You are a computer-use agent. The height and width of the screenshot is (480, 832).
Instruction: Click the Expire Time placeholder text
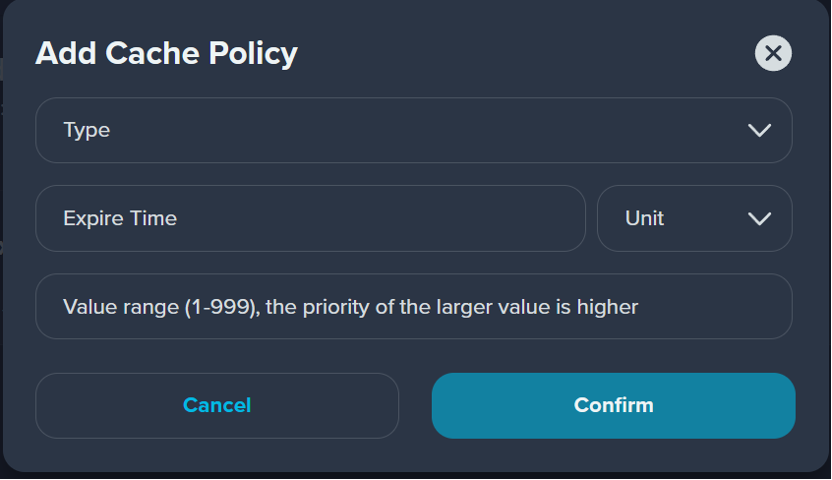click(120, 219)
